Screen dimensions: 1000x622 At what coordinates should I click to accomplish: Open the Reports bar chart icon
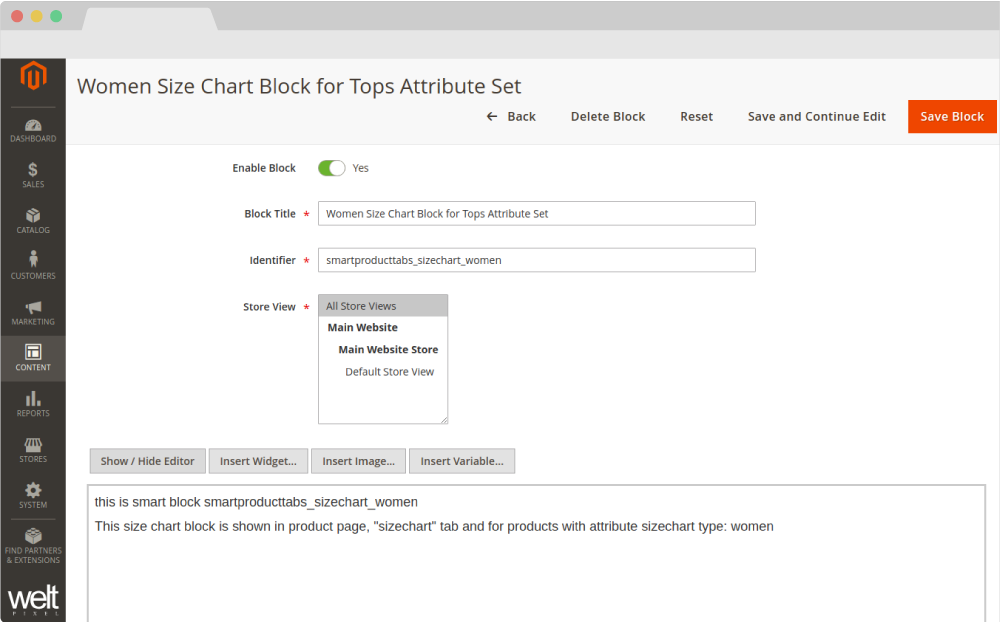(33, 399)
